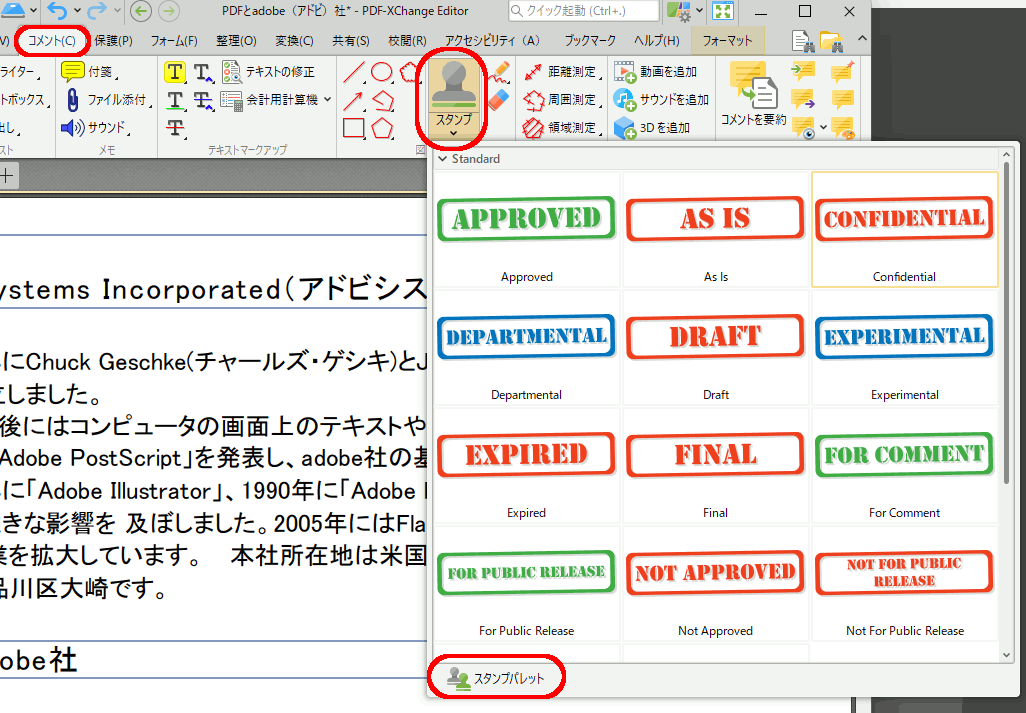Select the green underline text tool
The width and height of the screenshot is (1026, 713).
point(175,99)
